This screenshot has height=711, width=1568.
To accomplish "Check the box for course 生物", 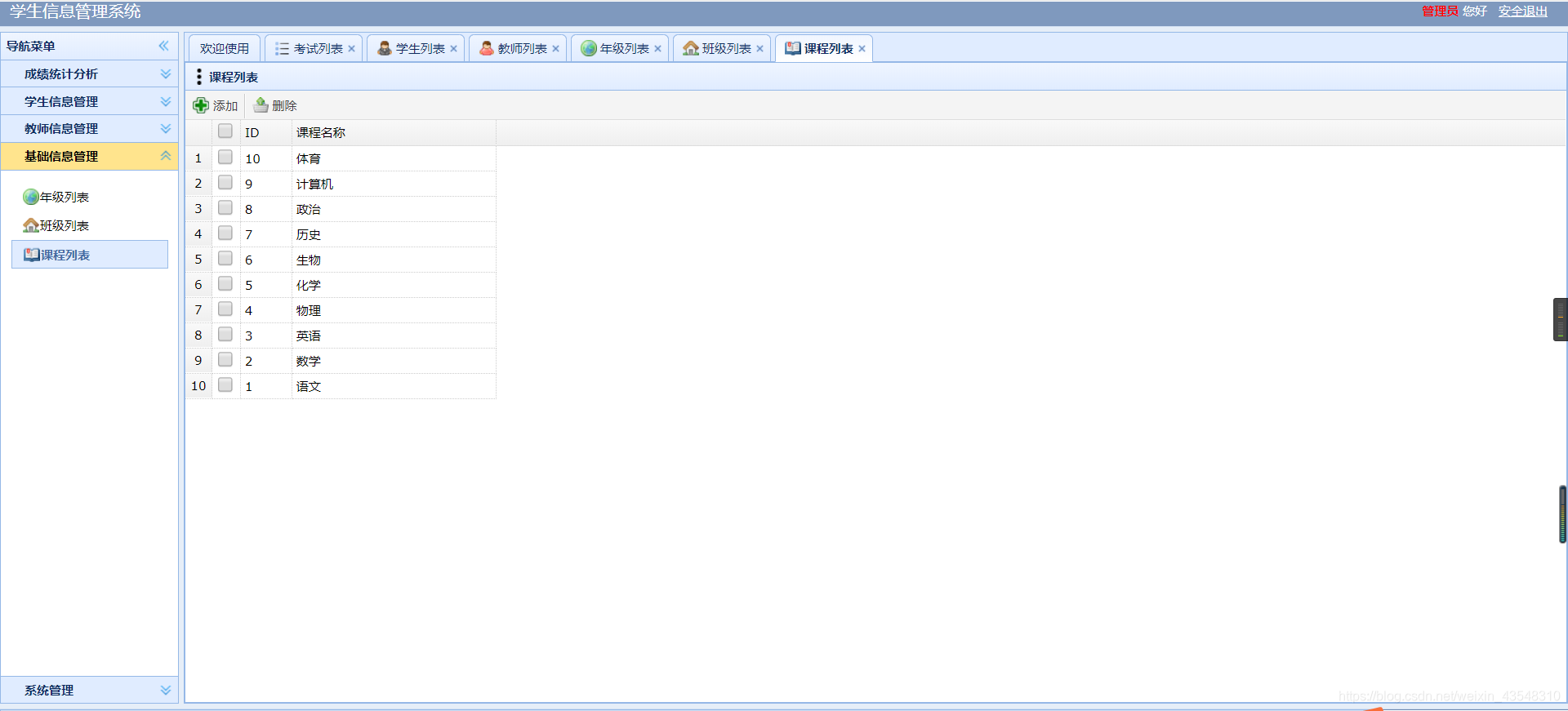I will click(225, 259).
